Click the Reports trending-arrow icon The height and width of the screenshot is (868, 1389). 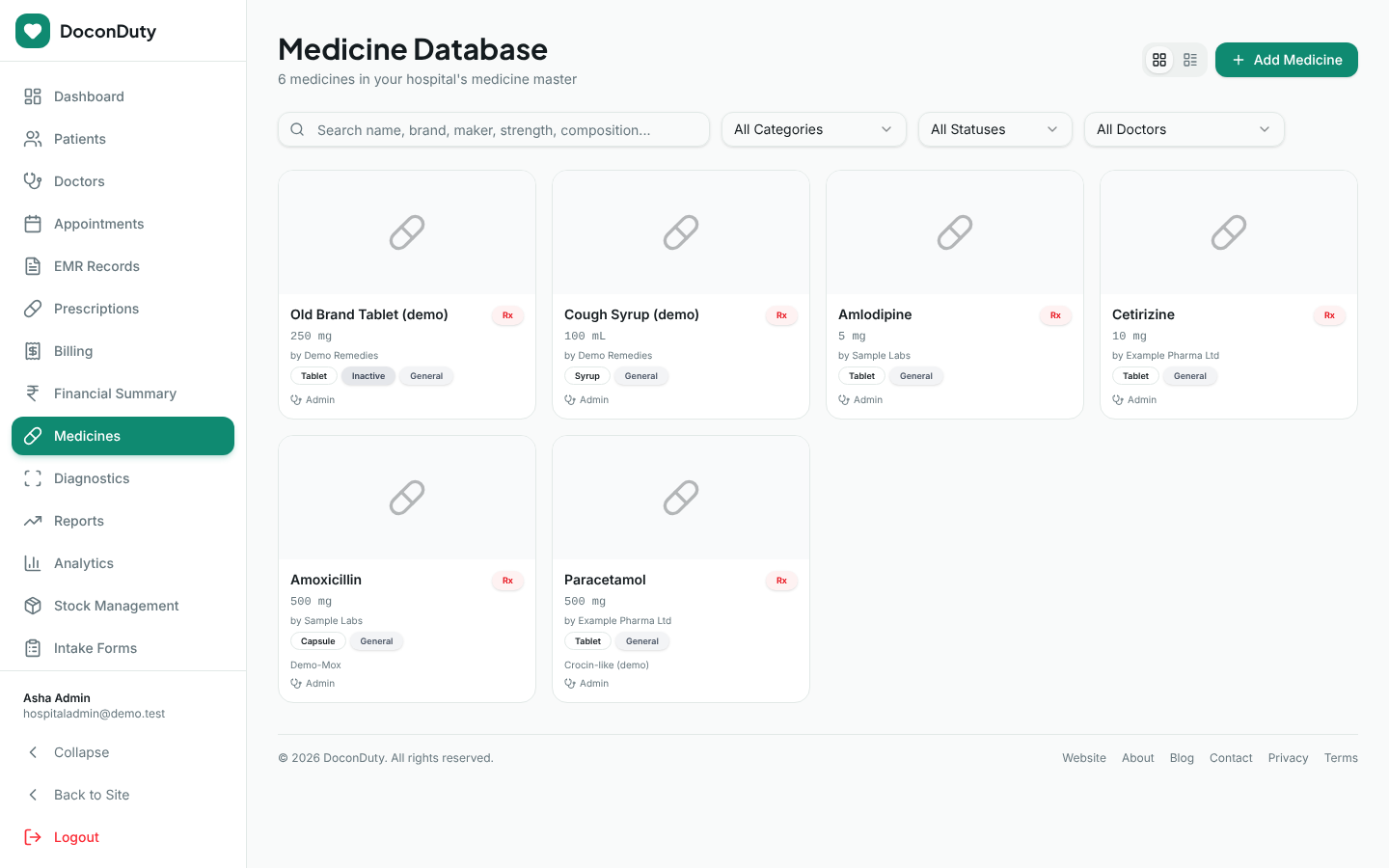click(33, 521)
